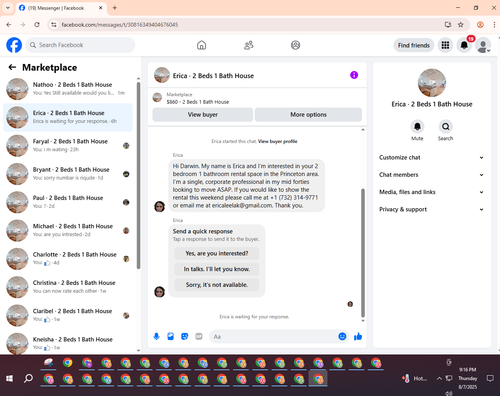Open Faryal - 2 Beds 1 Bath House chat
This screenshot has width=500, height=396.
point(68,146)
